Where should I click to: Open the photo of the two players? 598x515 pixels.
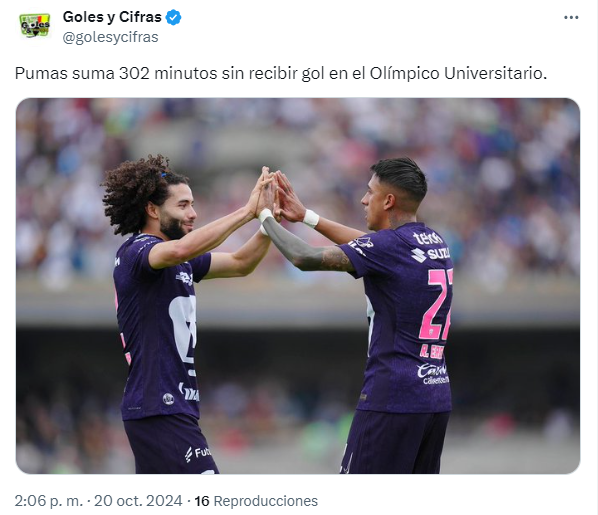(x=298, y=286)
